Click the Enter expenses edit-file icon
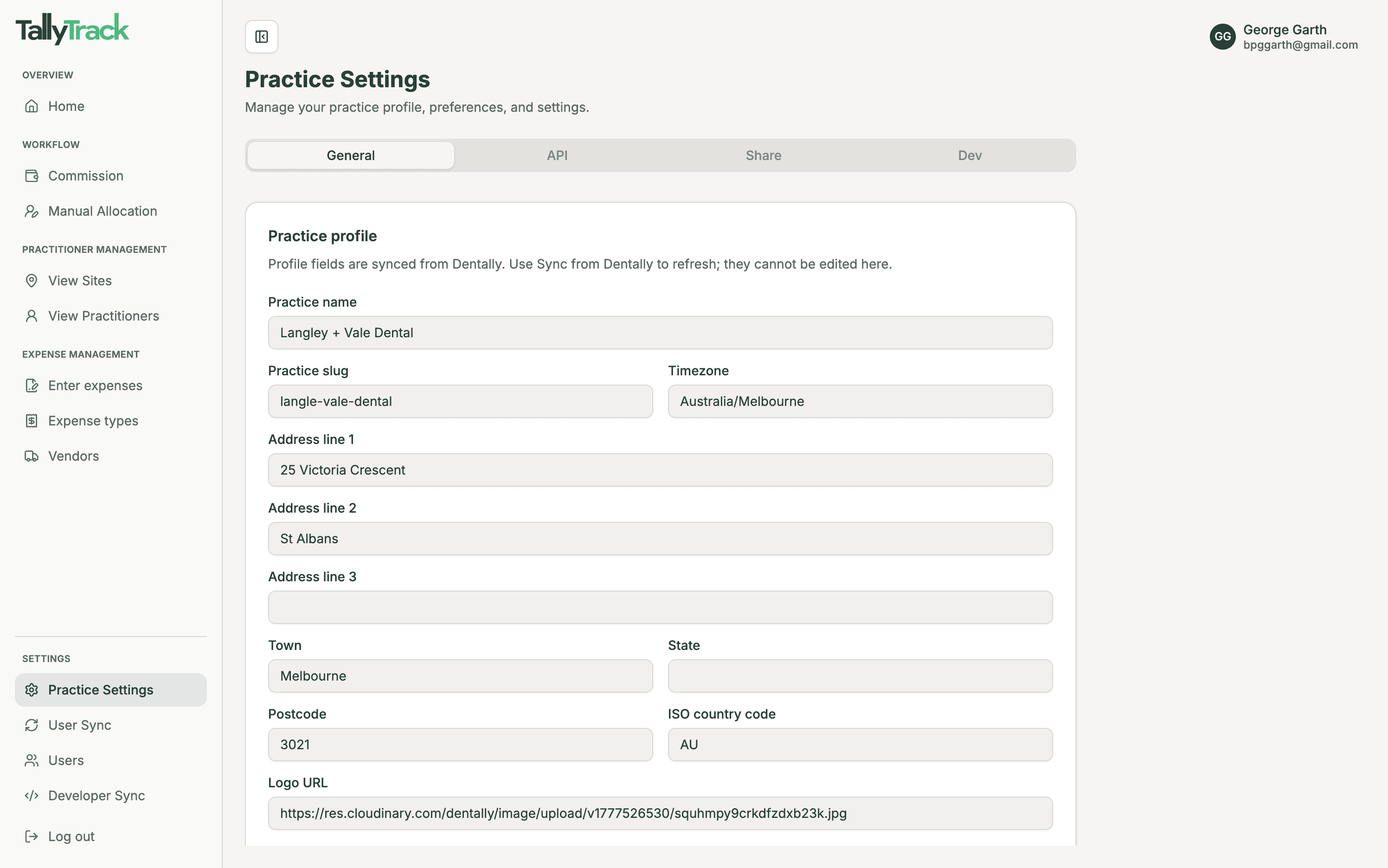The width and height of the screenshot is (1388, 868). pos(32,386)
